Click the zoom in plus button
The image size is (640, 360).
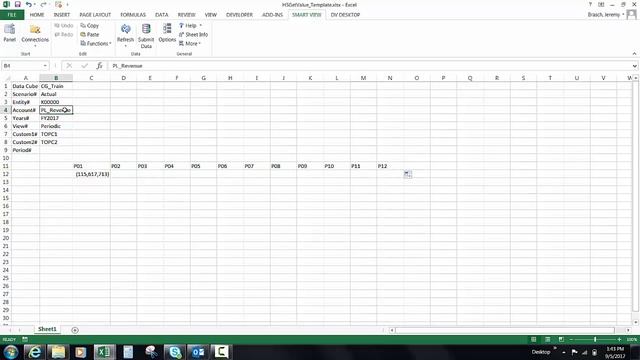pyautogui.click(x=619, y=339)
